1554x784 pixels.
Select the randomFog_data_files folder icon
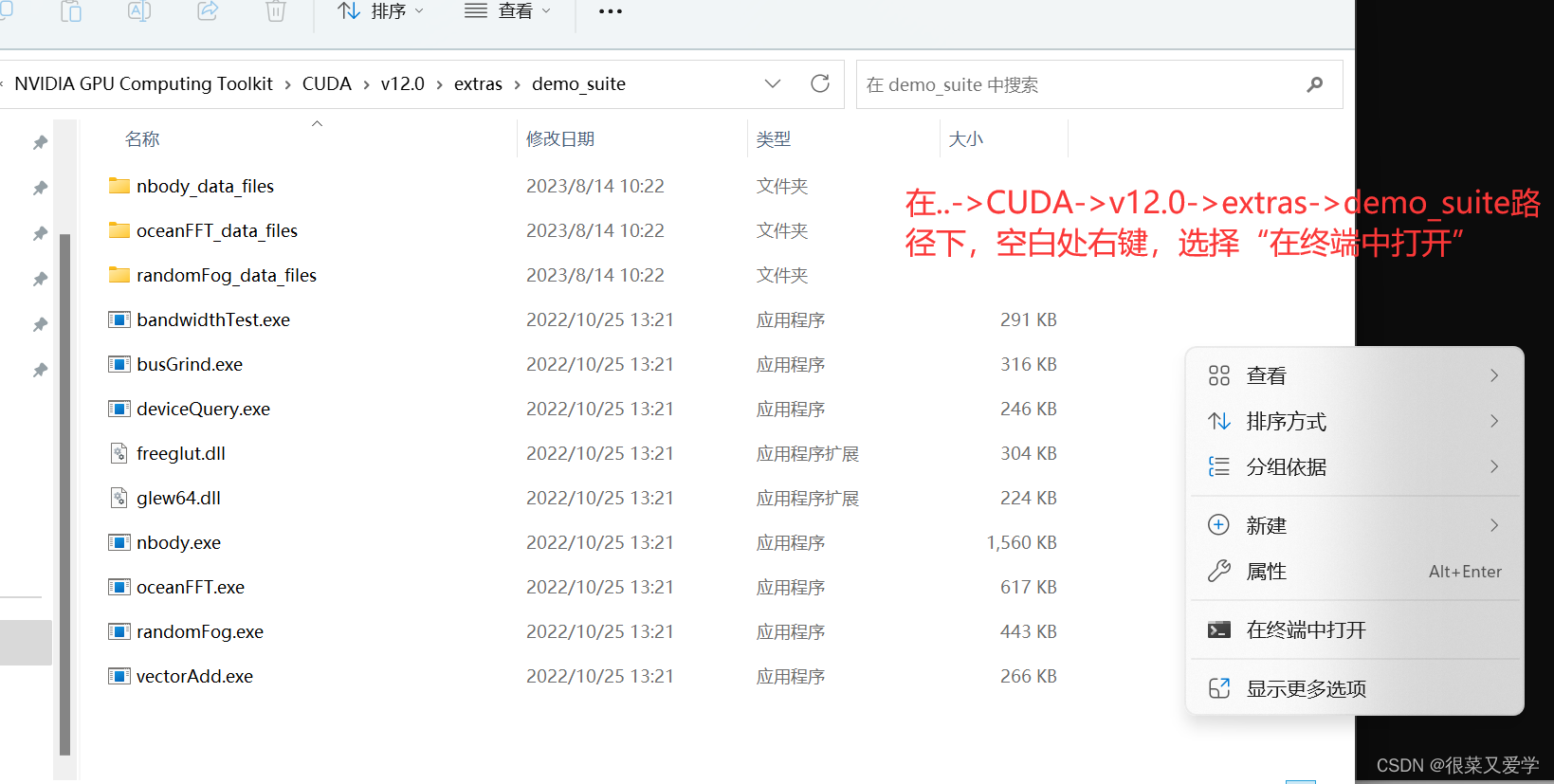click(119, 275)
